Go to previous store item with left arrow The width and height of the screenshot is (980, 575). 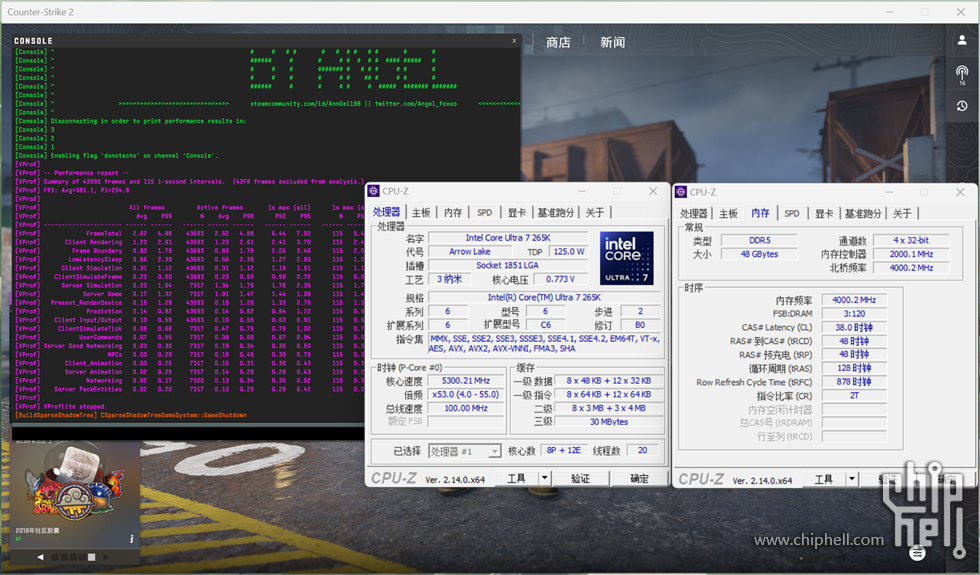(41, 557)
